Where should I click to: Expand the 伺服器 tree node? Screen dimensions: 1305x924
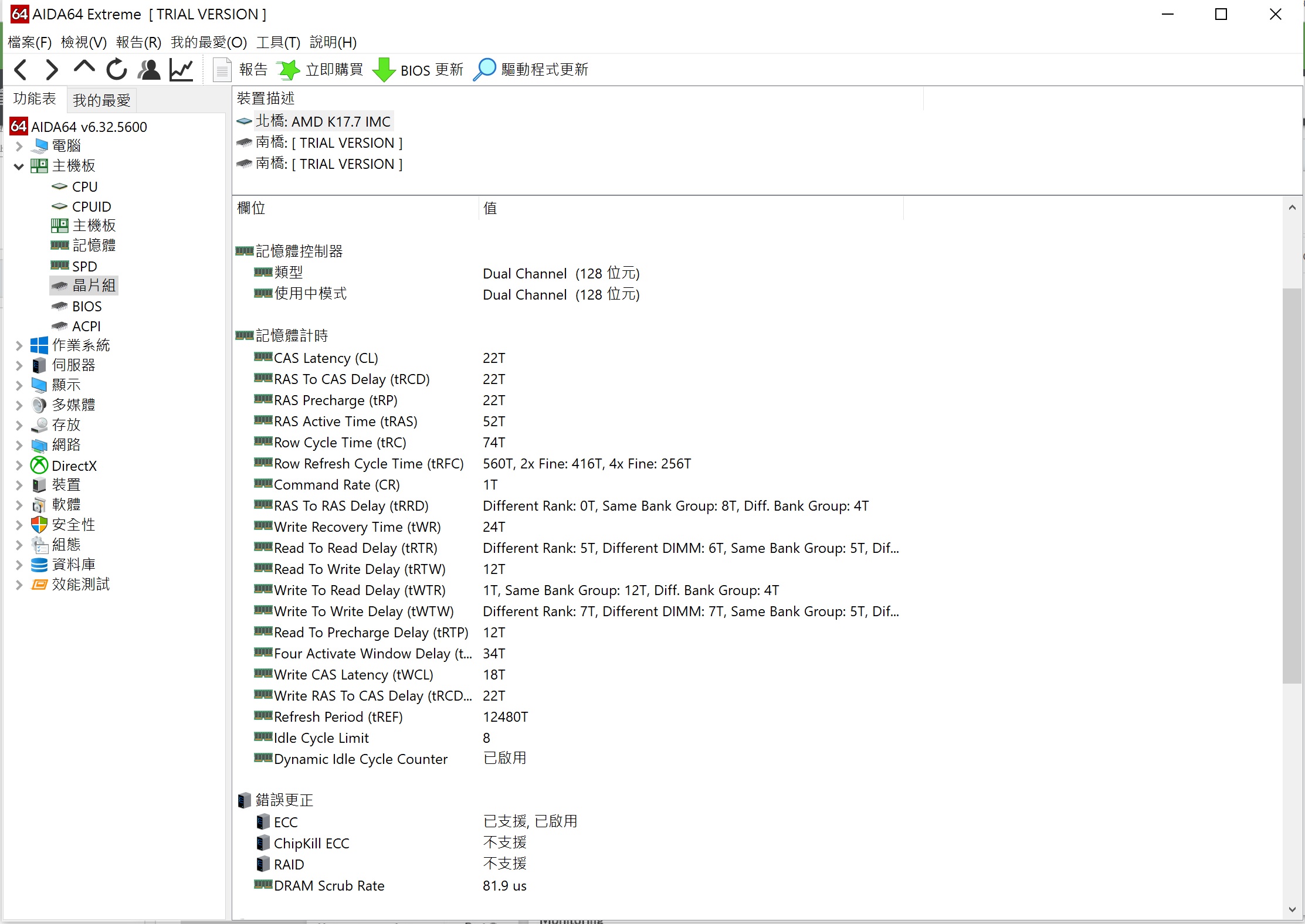[x=19, y=366]
